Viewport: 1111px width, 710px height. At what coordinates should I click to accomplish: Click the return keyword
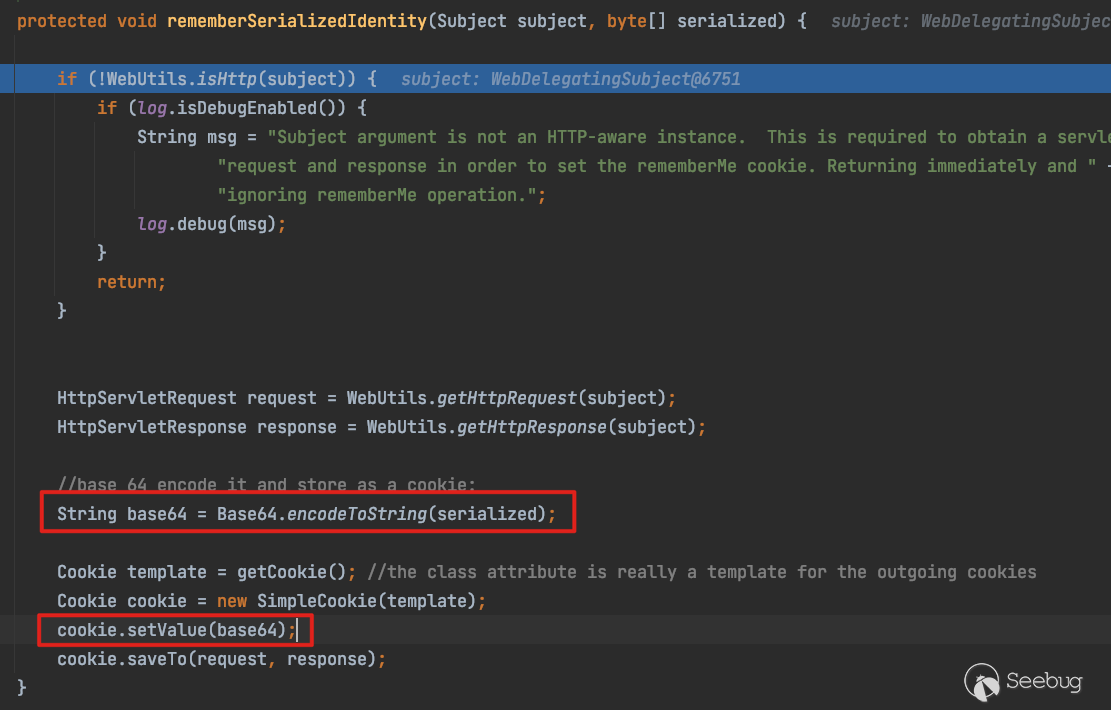127,282
